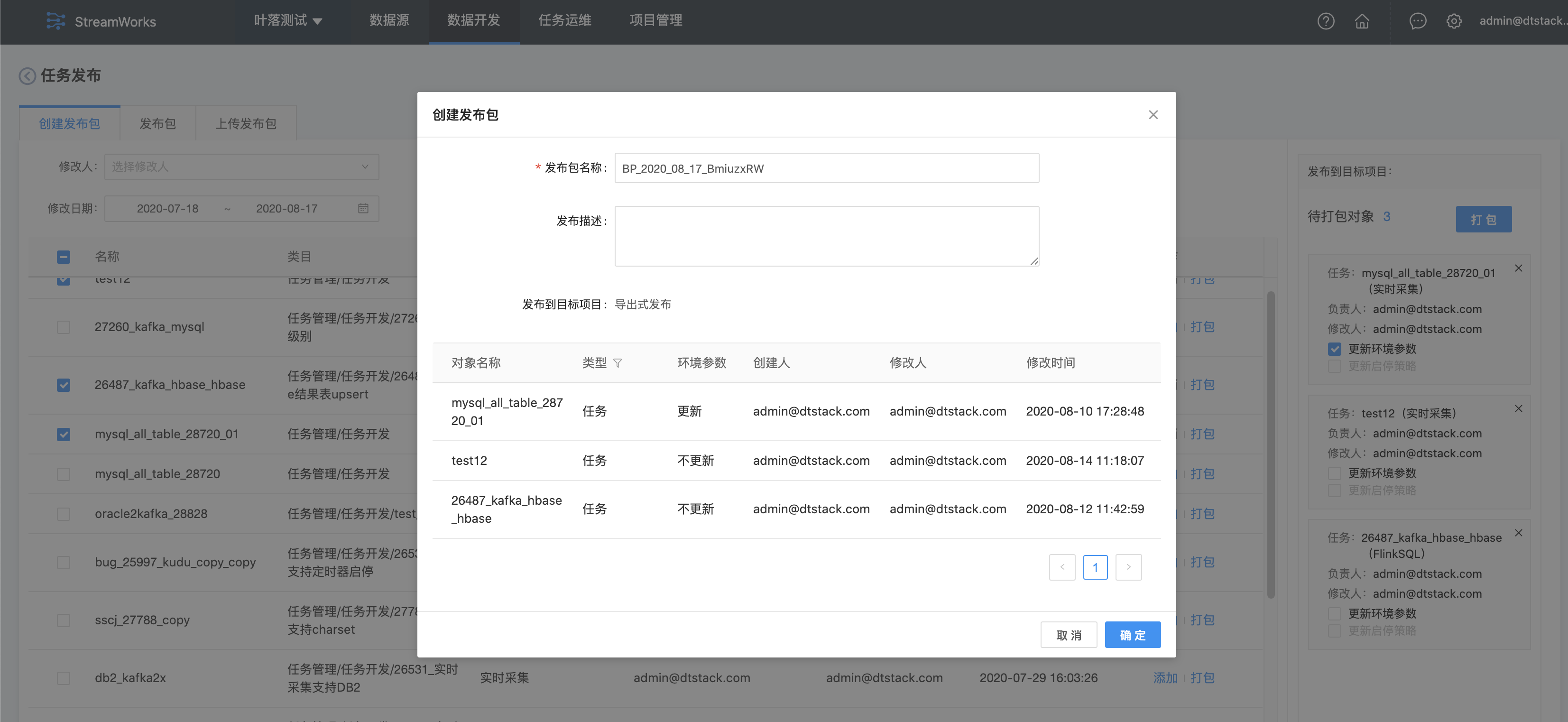The width and height of the screenshot is (1568, 722).
Task: Click the 导出式发布 target project text
Action: point(643,305)
